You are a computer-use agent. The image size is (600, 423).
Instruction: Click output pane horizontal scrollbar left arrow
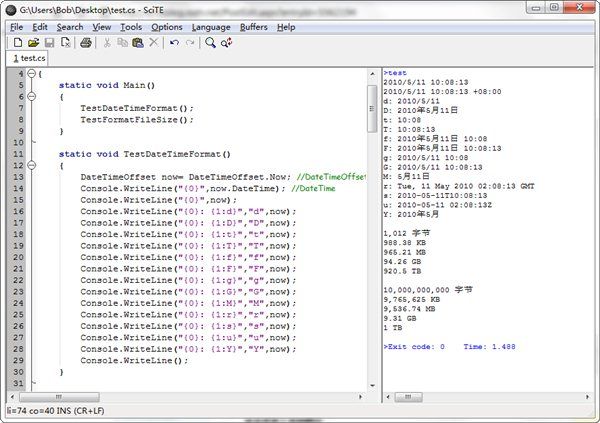[x=388, y=397]
